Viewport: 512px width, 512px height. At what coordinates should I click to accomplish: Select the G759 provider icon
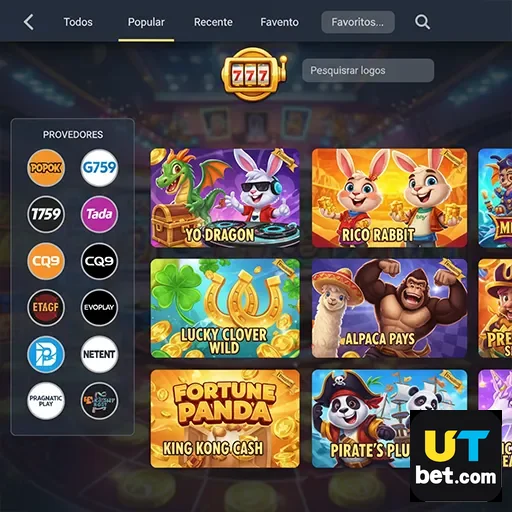pyautogui.click(x=99, y=168)
